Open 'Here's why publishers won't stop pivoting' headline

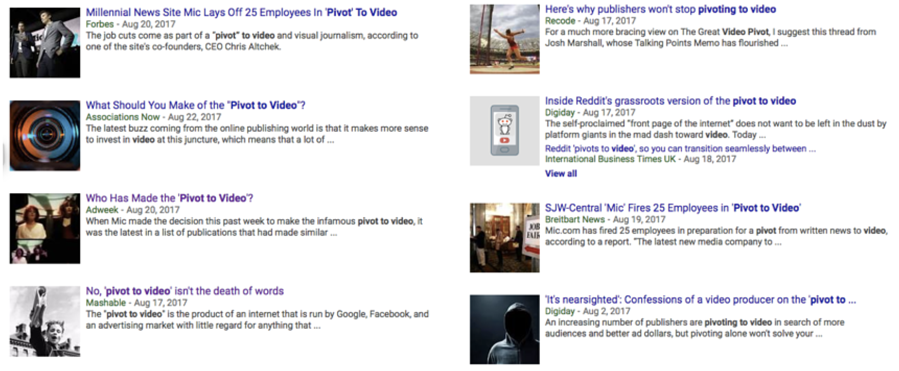coord(660,9)
